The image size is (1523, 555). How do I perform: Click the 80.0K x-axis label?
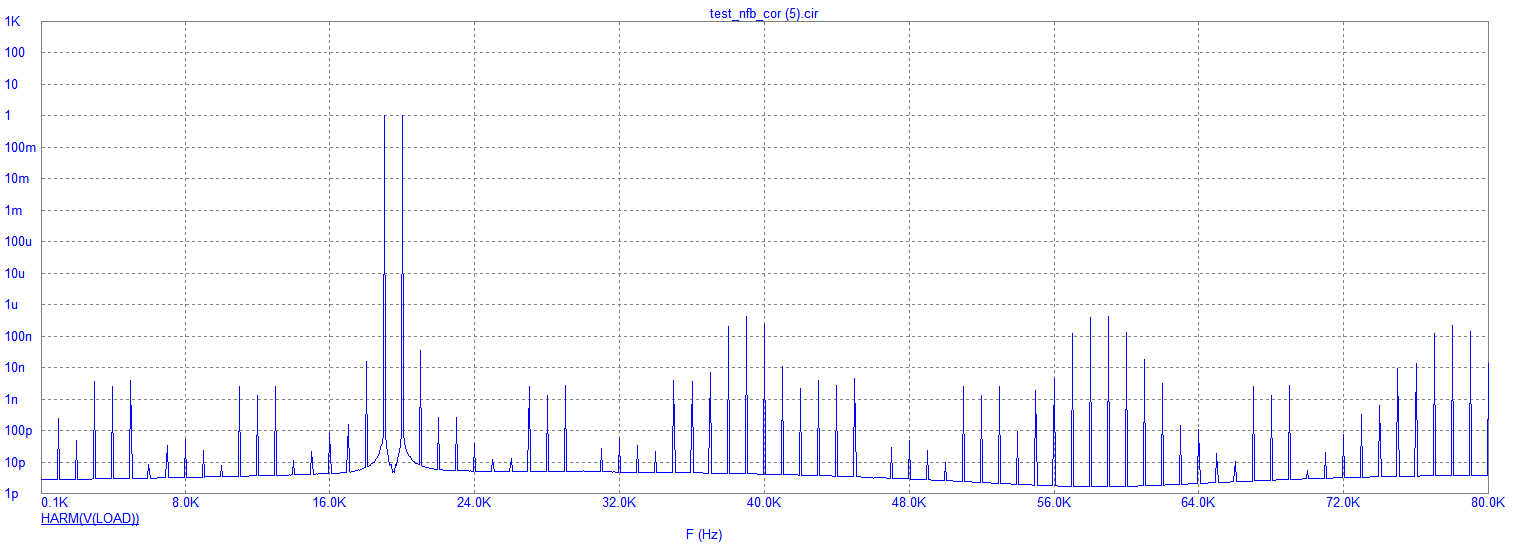(1487, 502)
